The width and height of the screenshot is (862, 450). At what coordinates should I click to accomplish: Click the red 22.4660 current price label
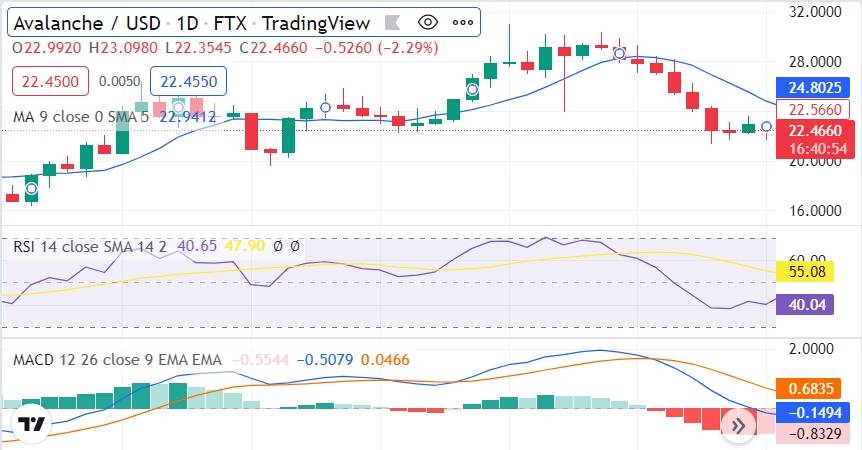[815, 130]
